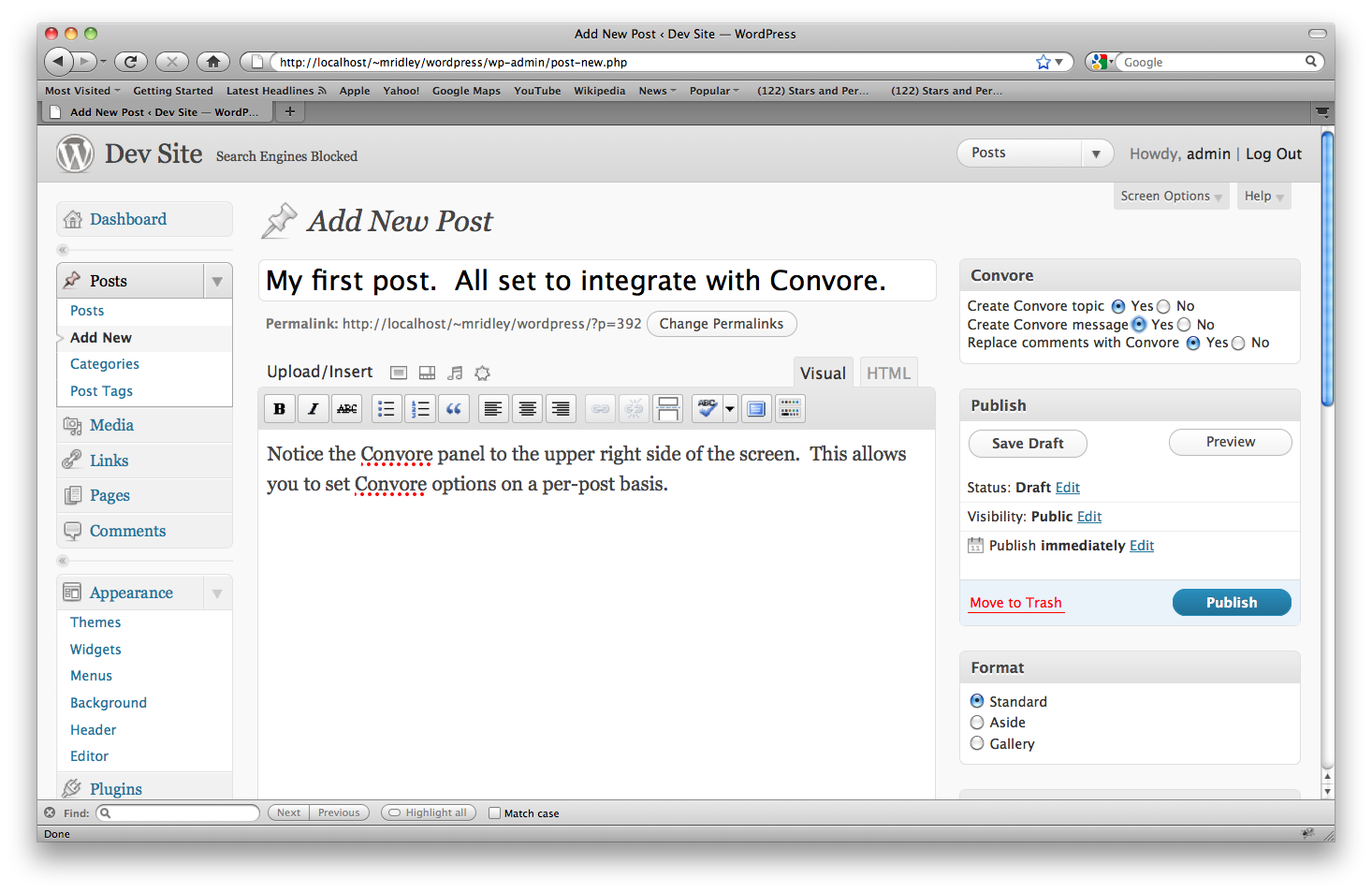
Task: Go to the Widgets page
Action: tap(95, 650)
